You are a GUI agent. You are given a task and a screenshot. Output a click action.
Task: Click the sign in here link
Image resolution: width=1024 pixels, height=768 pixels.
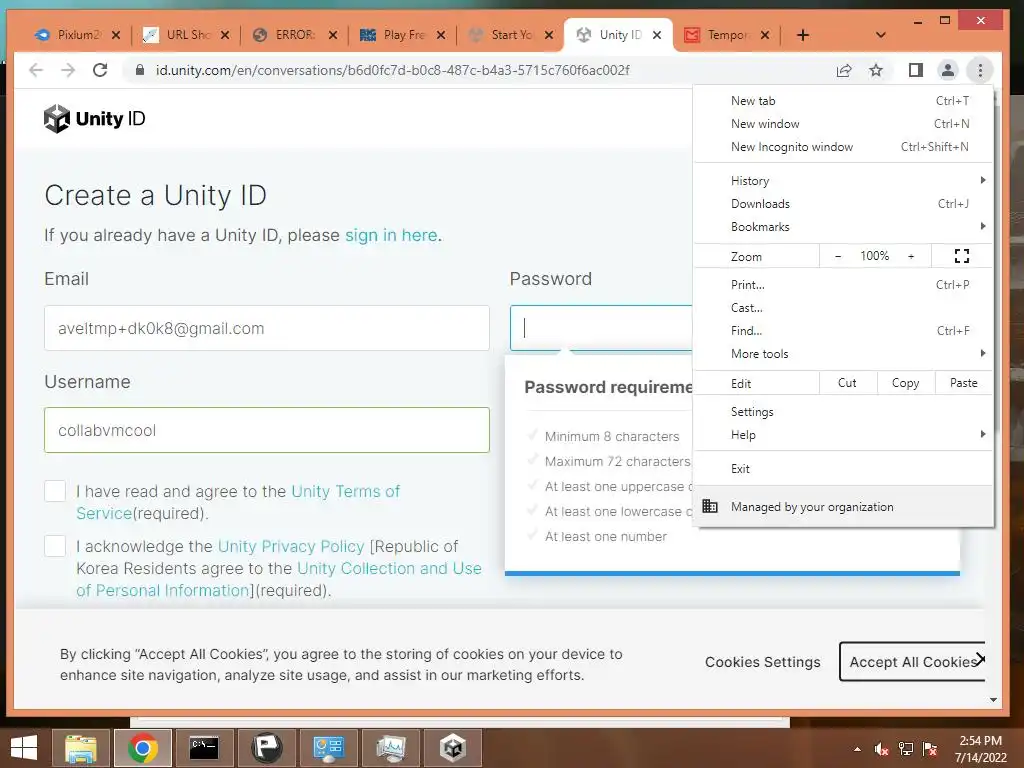tap(391, 235)
